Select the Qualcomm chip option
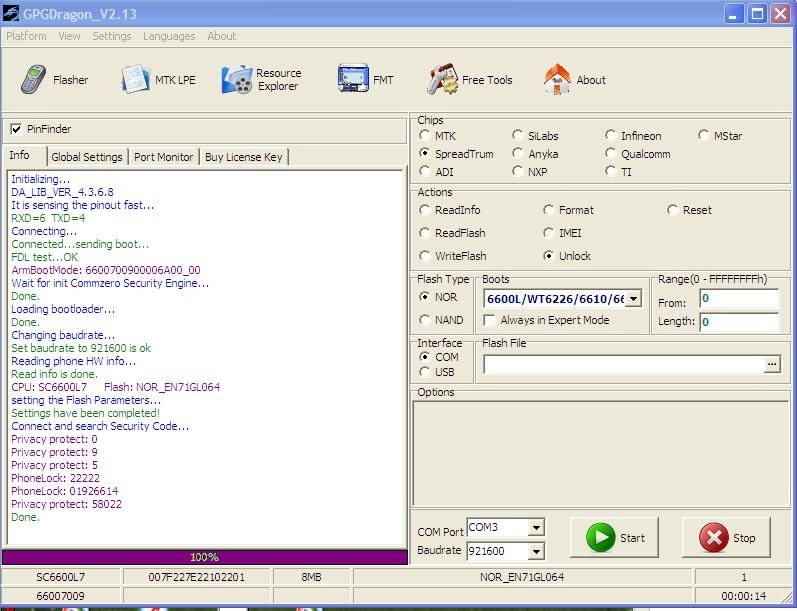Screen dimensions: 797x611 click(x=610, y=153)
